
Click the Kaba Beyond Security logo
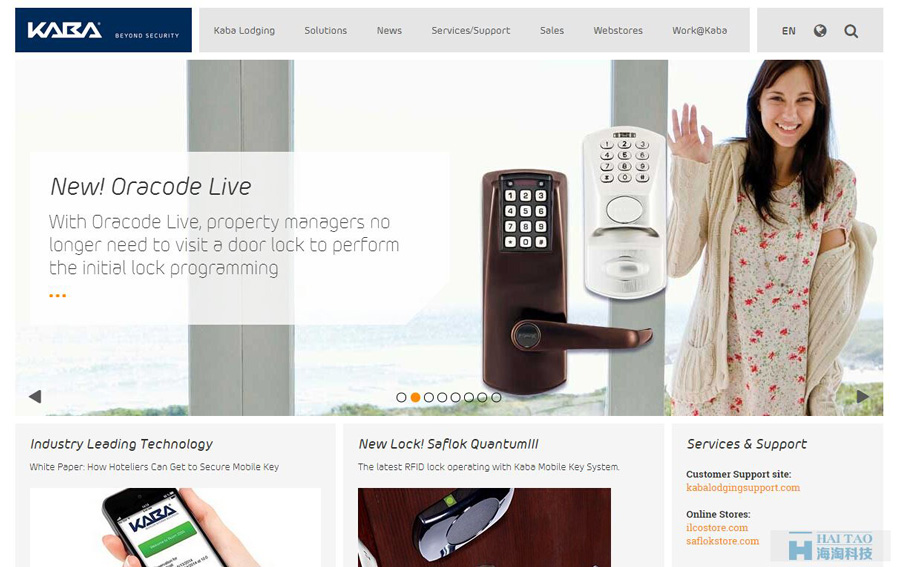(103, 30)
